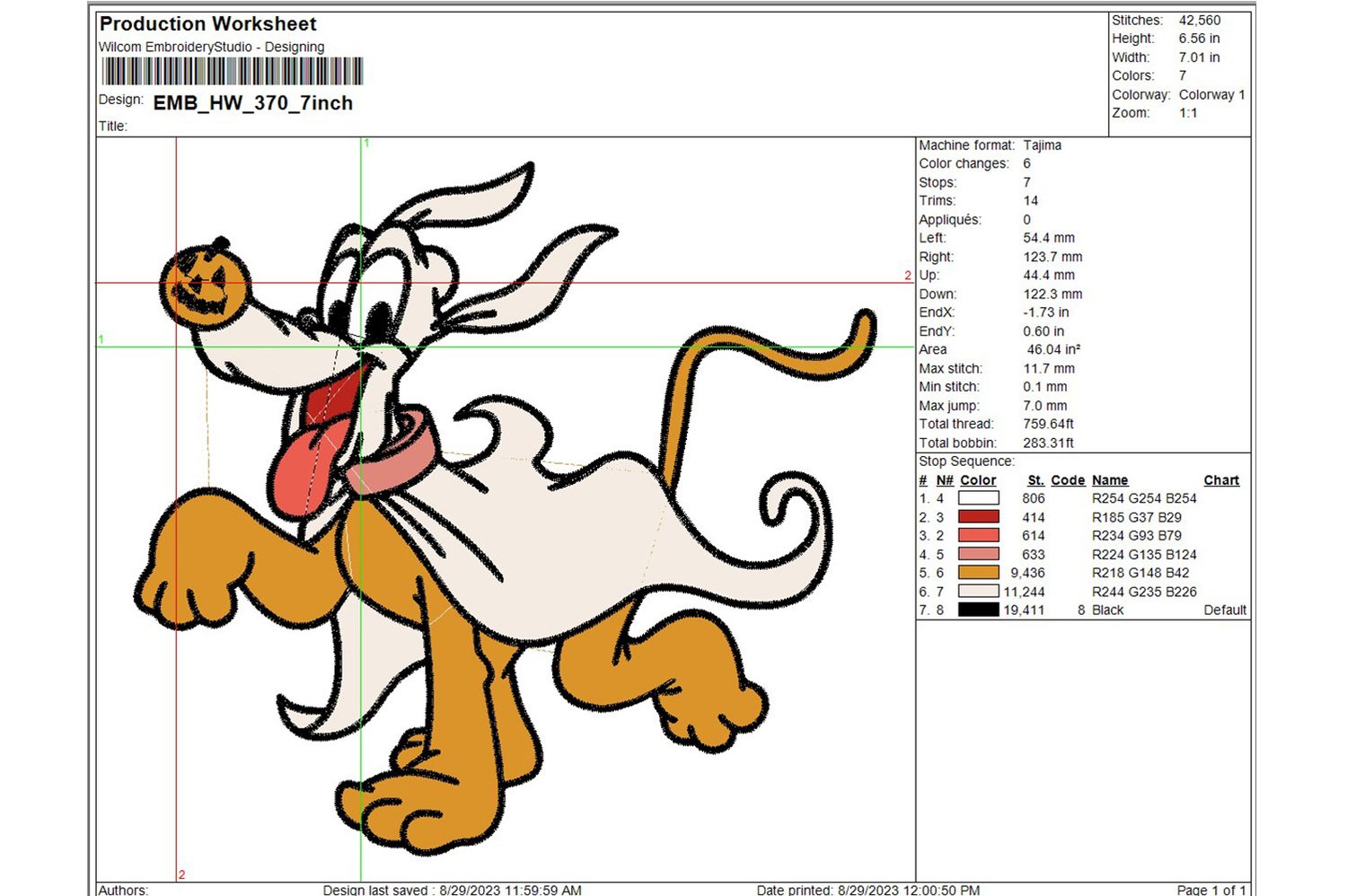The height and width of the screenshot is (896, 1347).
Task: Click the height value "6.56 in"
Action: 1199,39
